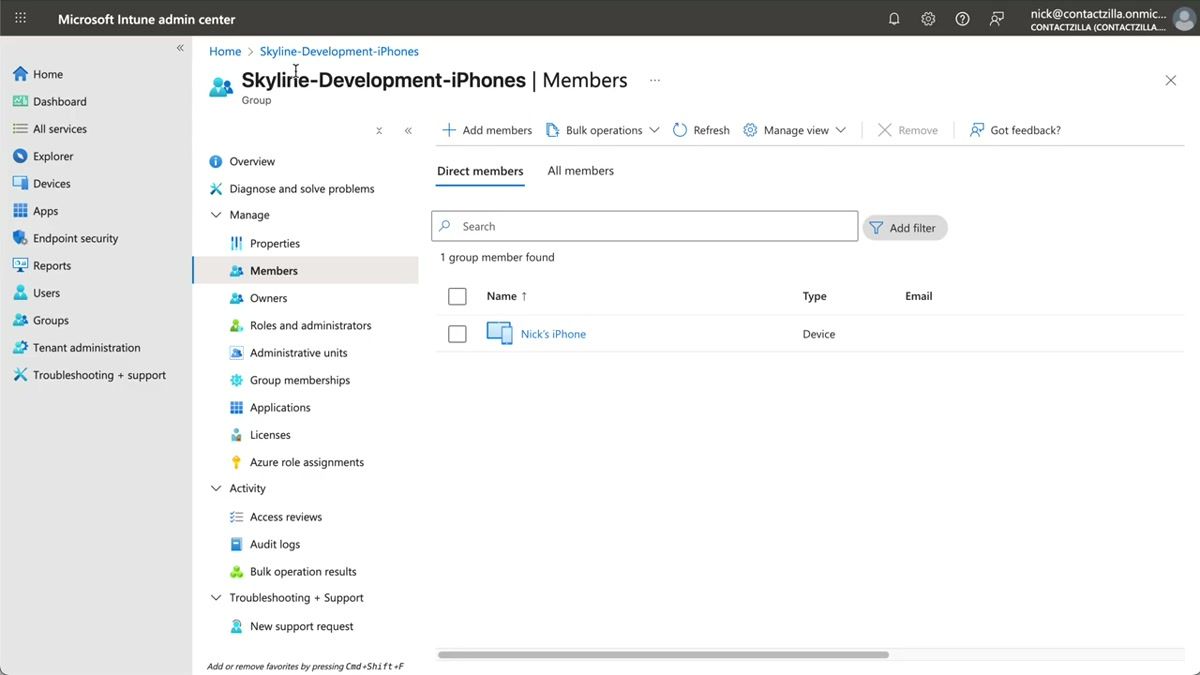Click inside the Search members field
The image size is (1200, 675).
coord(643,226)
